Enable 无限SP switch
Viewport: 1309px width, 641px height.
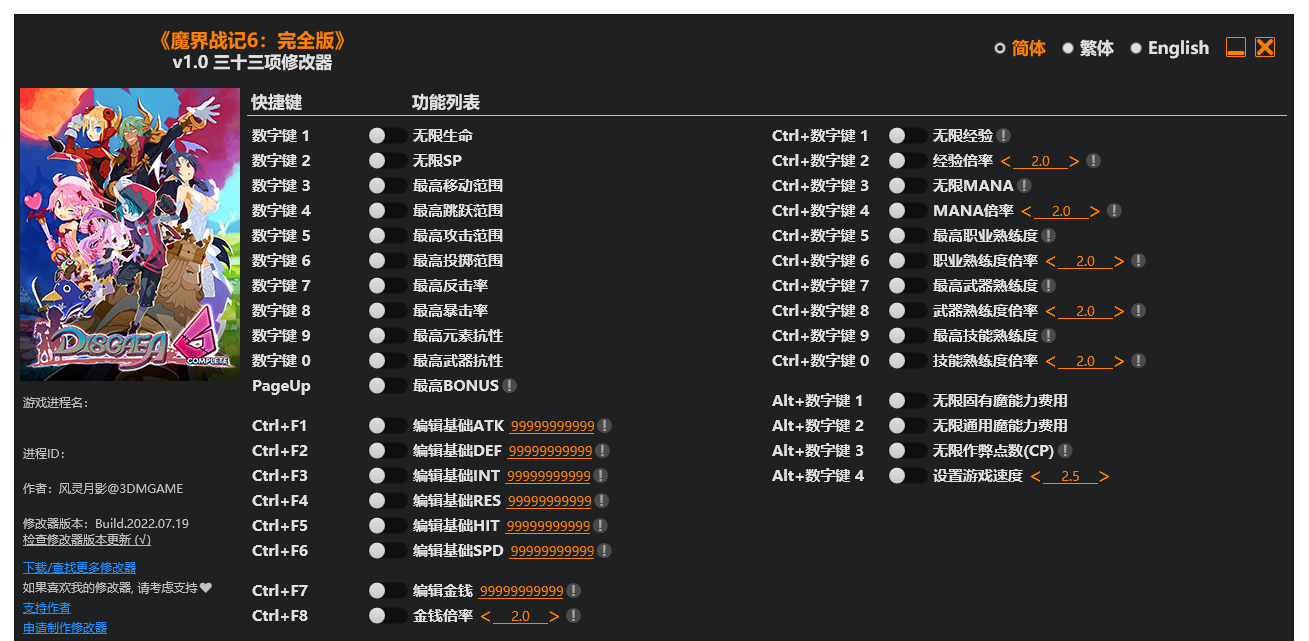coord(387,161)
